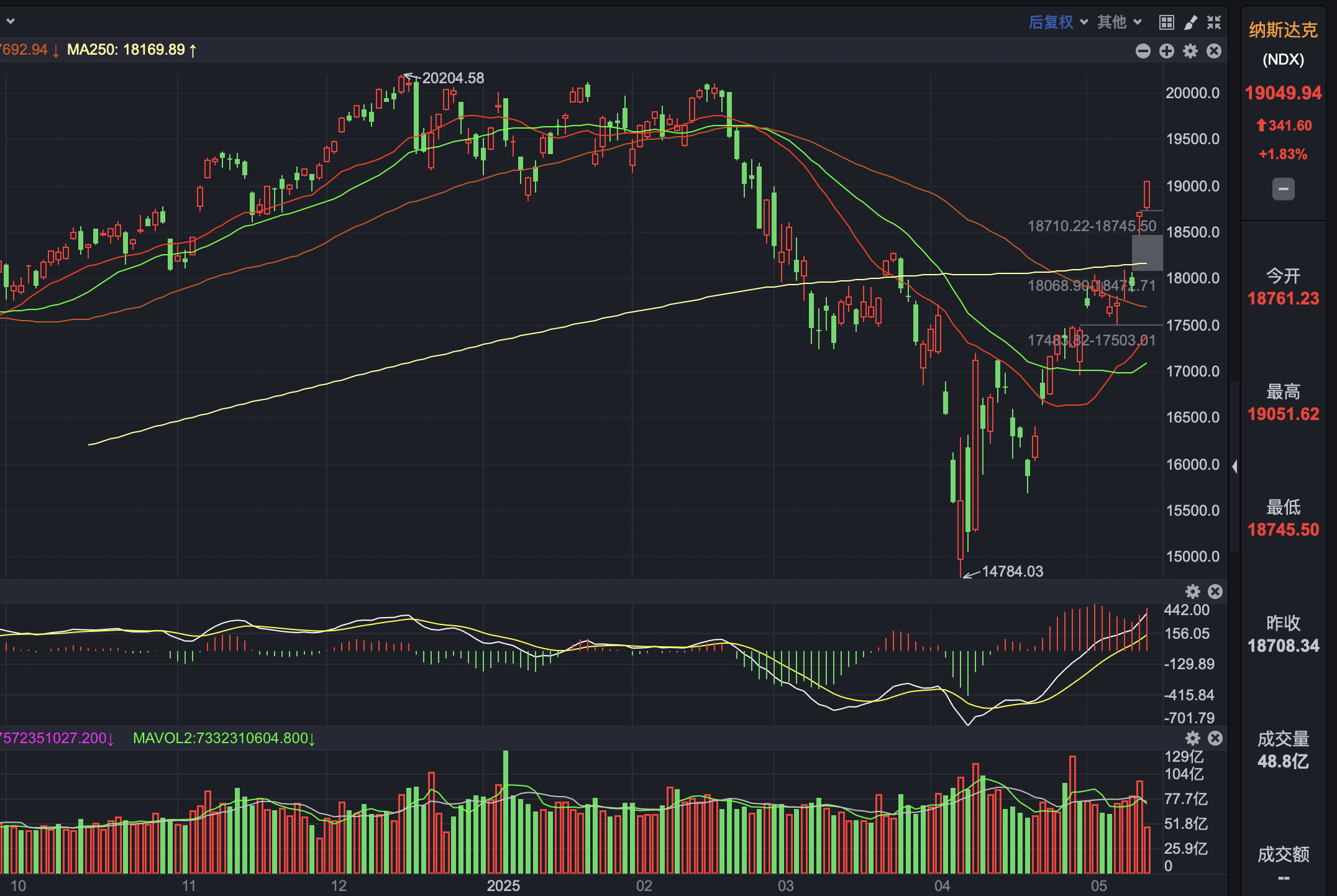Open the multi-chart grid layout icon

(x=1166, y=23)
